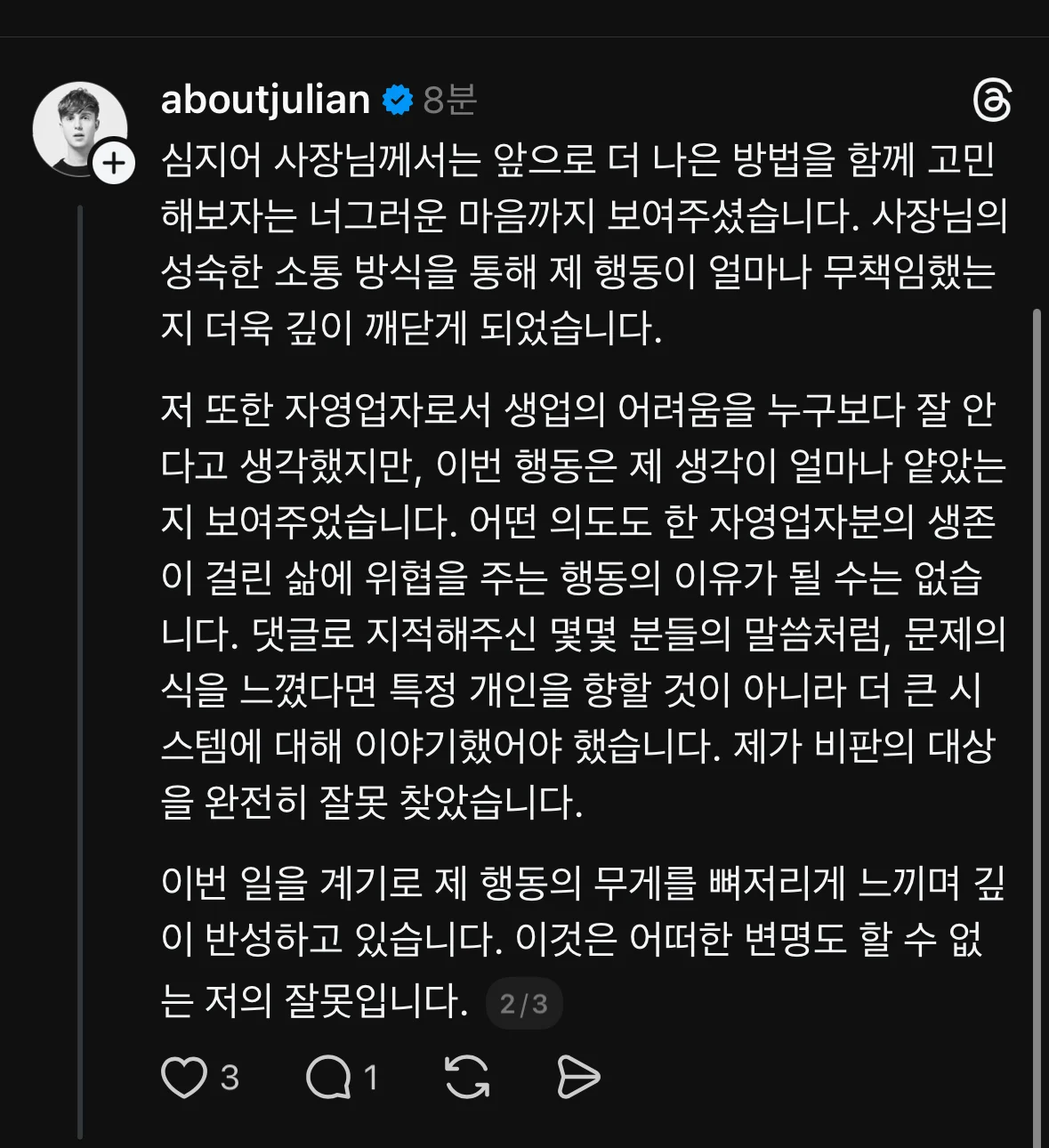
Task: Repost this thread with the arrows icon
Action: point(467,1078)
